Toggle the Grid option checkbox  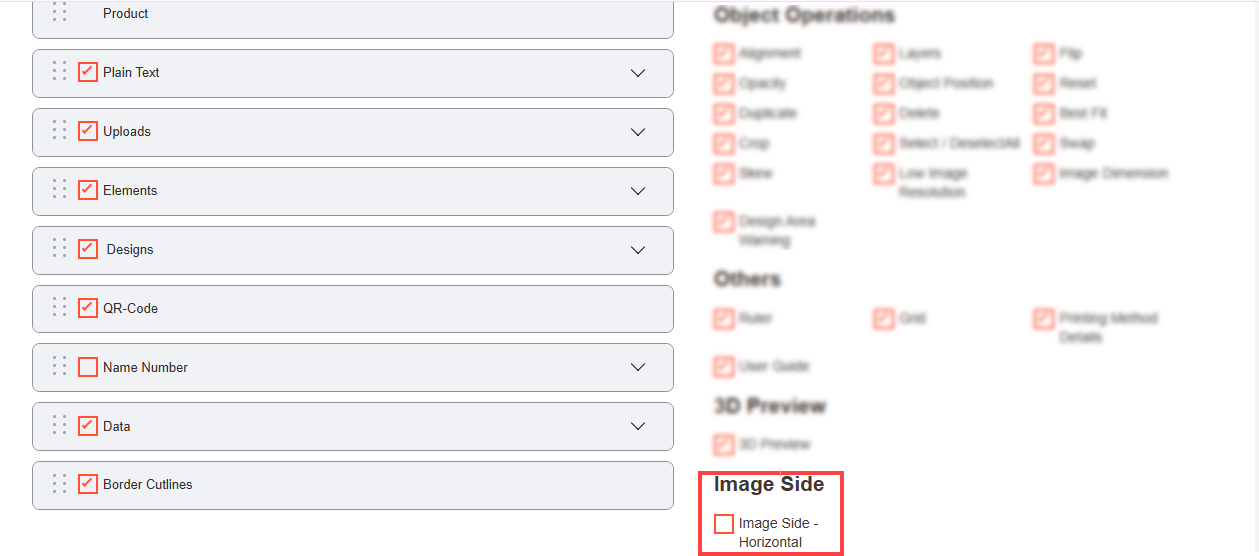point(883,319)
